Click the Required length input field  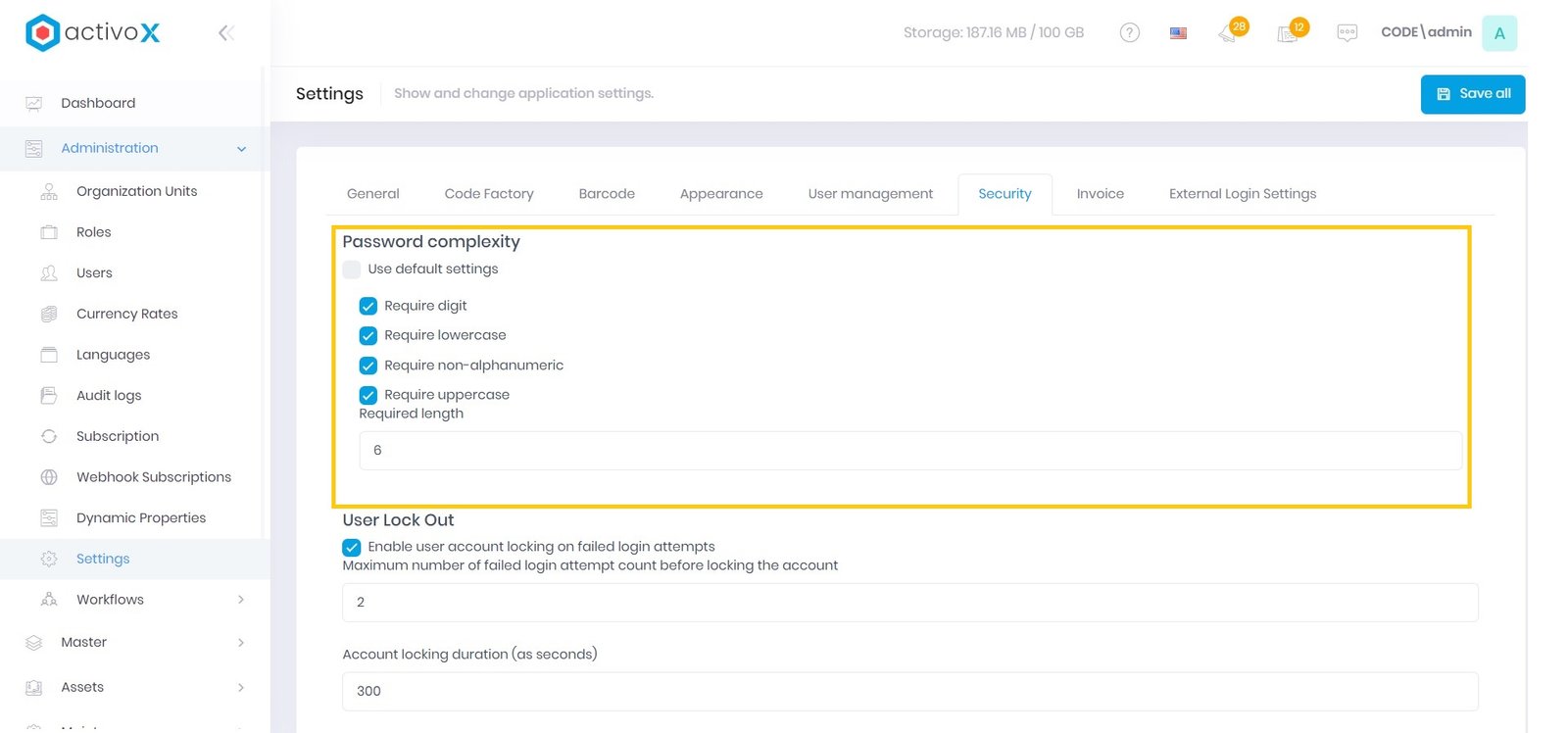[909, 451]
